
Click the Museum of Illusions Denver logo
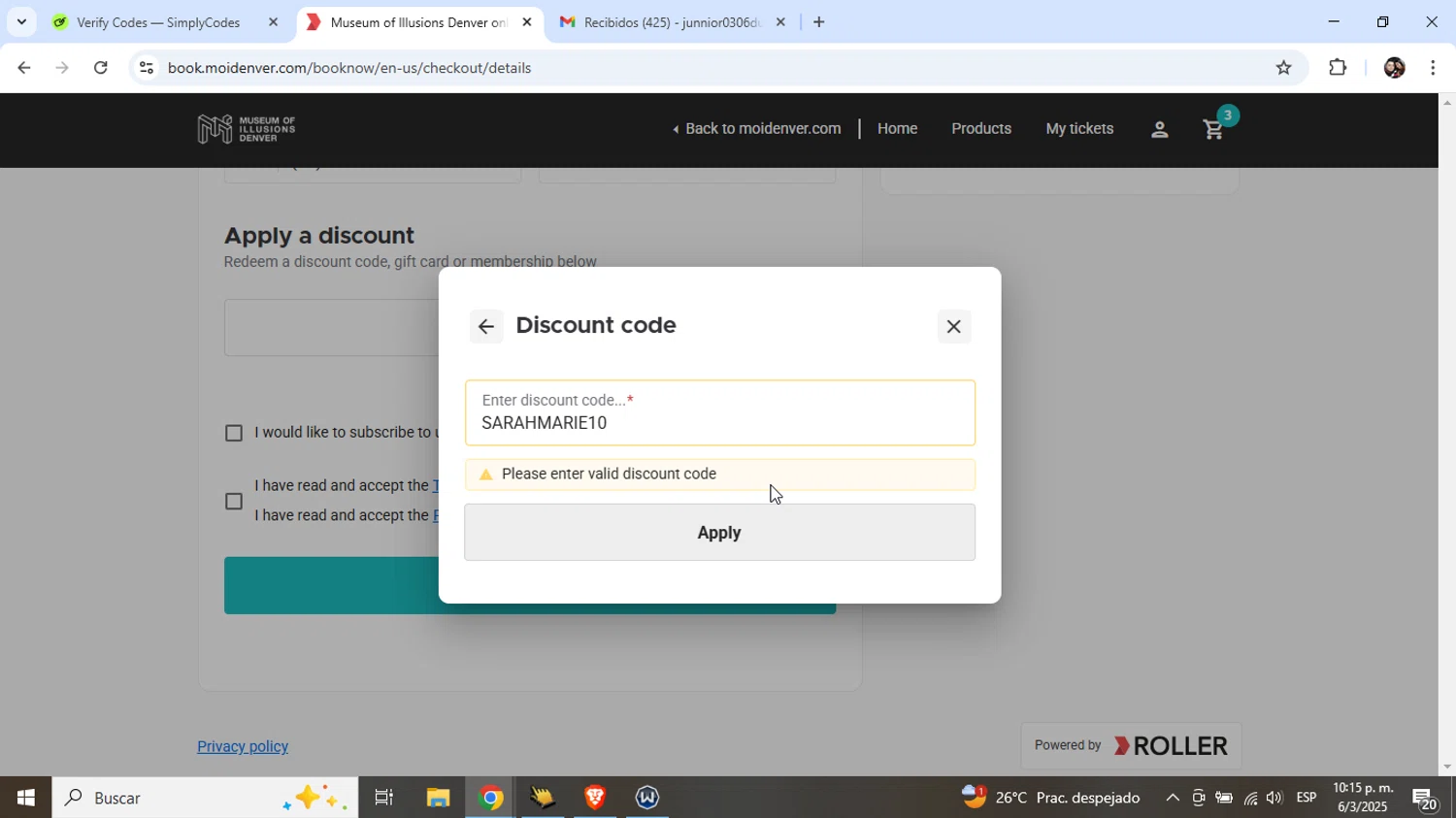coord(247,129)
